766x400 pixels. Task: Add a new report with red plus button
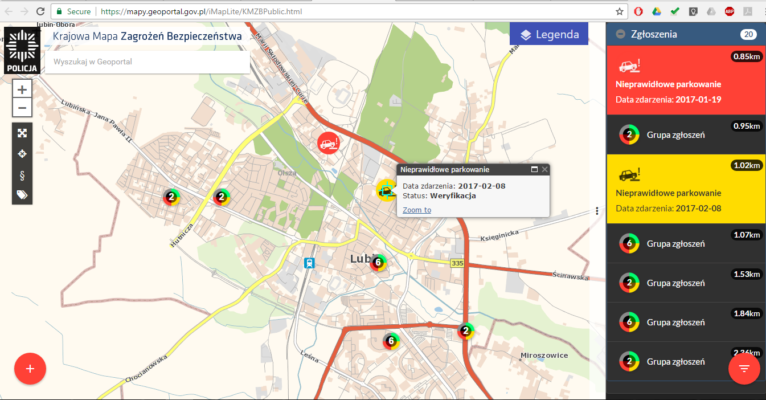pyautogui.click(x=30, y=369)
